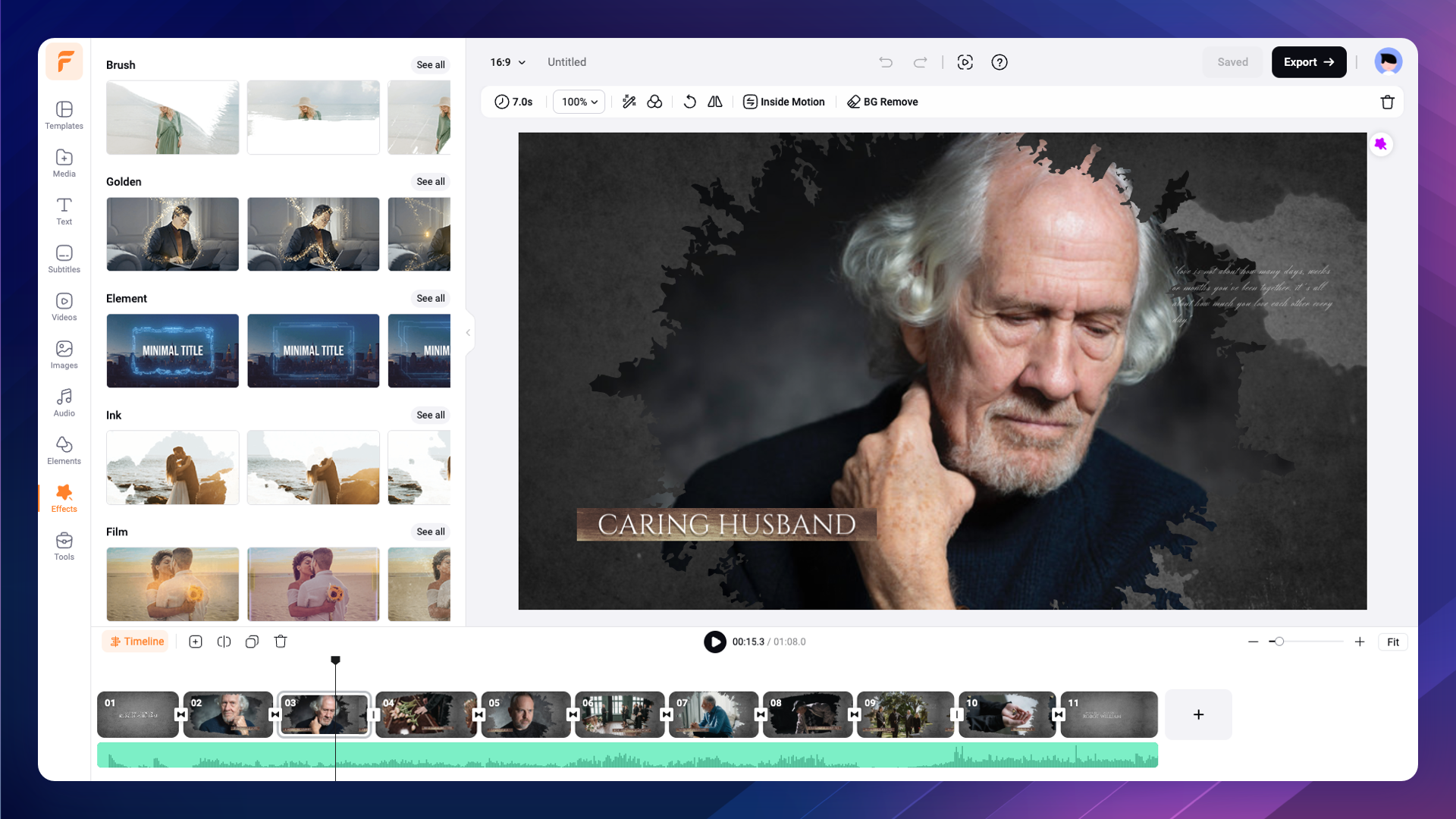Click the split clip icon
1456x819 pixels.
tap(224, 642)
